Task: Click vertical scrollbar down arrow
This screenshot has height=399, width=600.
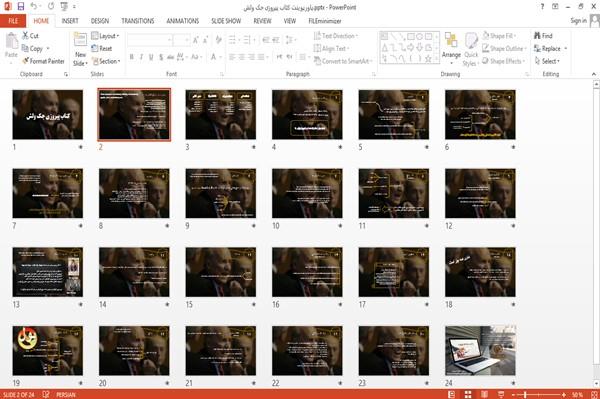Action: click(x=596, y=383)
